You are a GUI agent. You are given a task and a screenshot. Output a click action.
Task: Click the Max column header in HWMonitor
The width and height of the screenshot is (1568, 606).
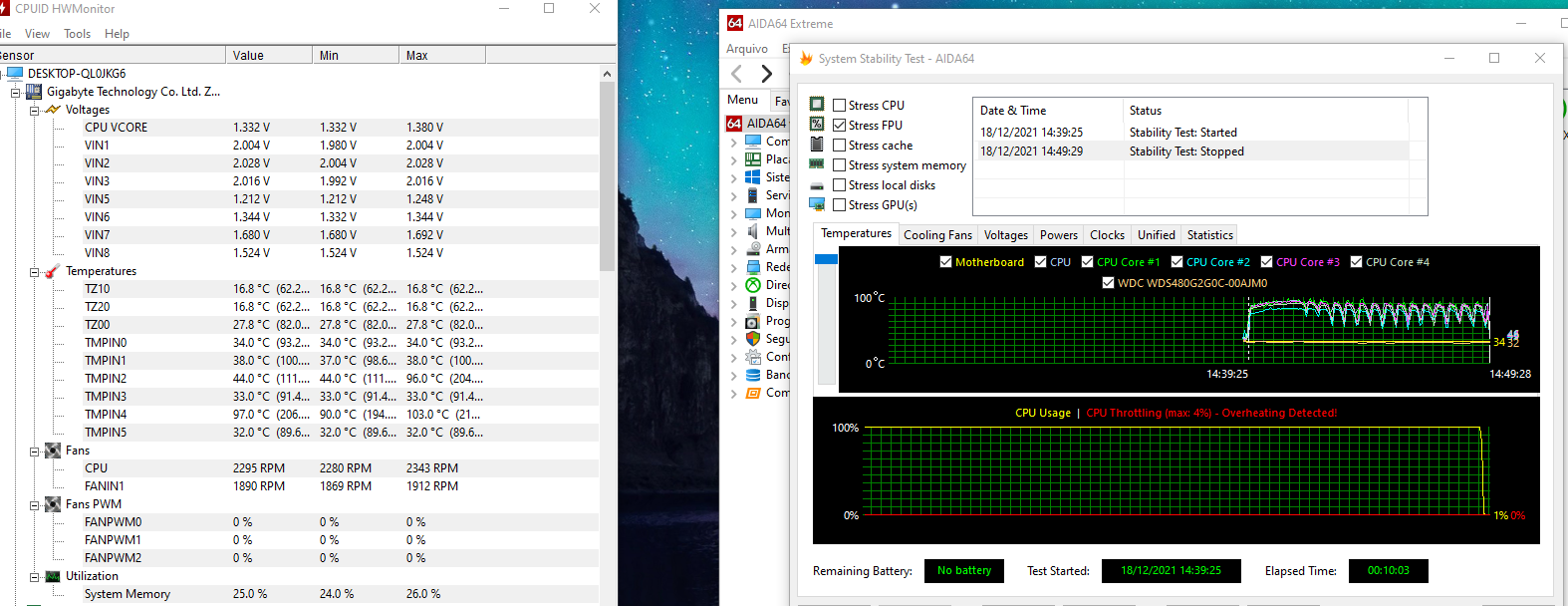pyautogui.click(x=442, y=56)
